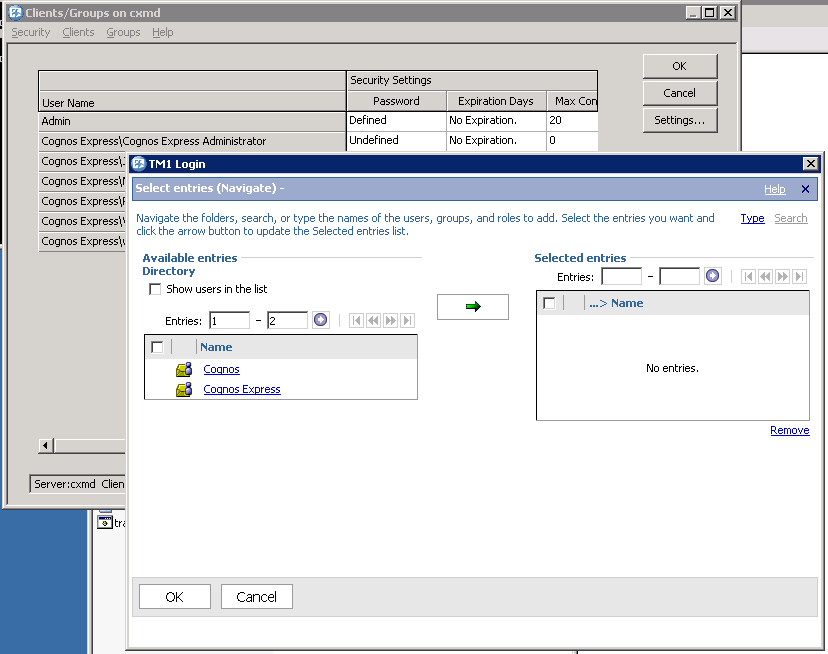828x654 pixels.
Task: Click the Password column header
Action: pos(397,101)
